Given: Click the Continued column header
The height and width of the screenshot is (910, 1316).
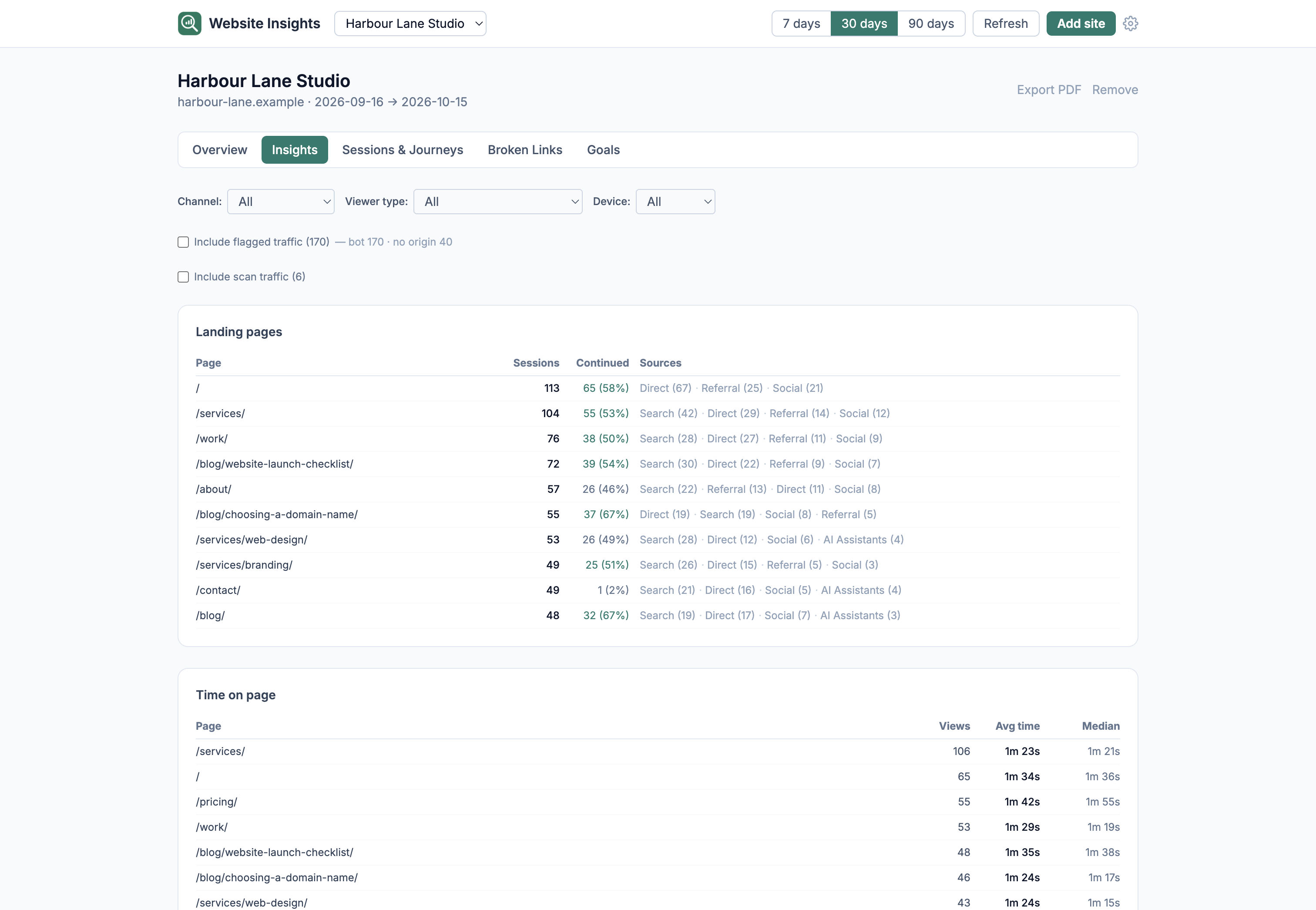Looking at the screenshot, I should (602, 363).
